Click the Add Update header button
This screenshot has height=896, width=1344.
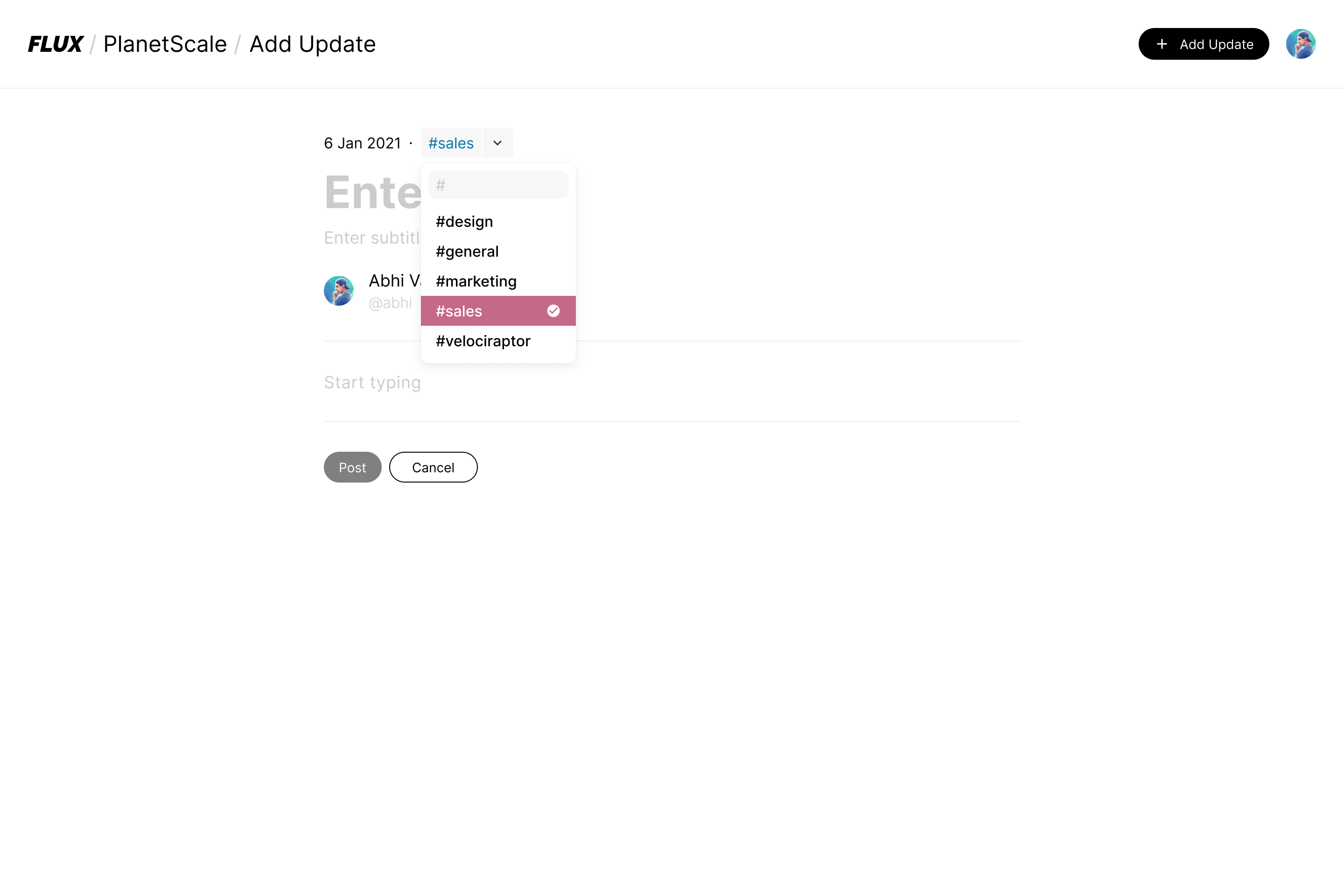coord(1204,44)
